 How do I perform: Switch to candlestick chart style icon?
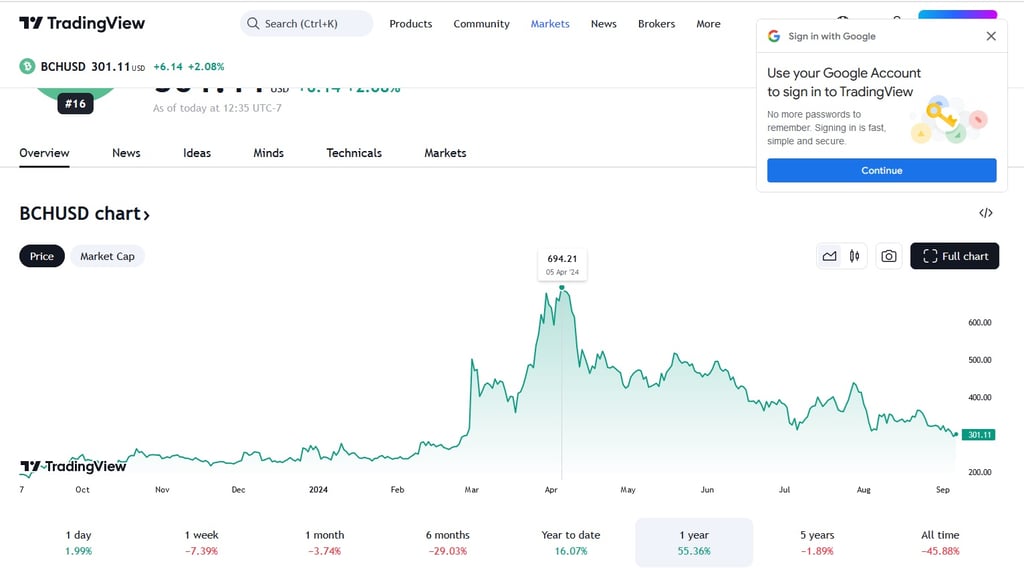854,256
